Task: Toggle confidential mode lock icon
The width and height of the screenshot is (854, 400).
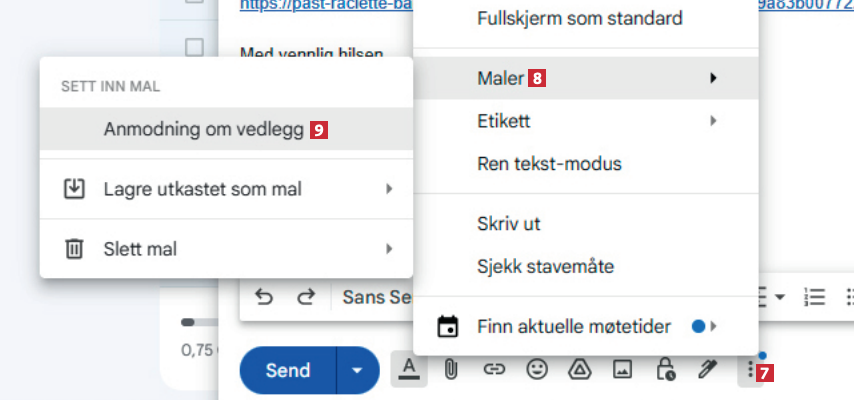Action: pyautogui.click(x=665, y=370)
